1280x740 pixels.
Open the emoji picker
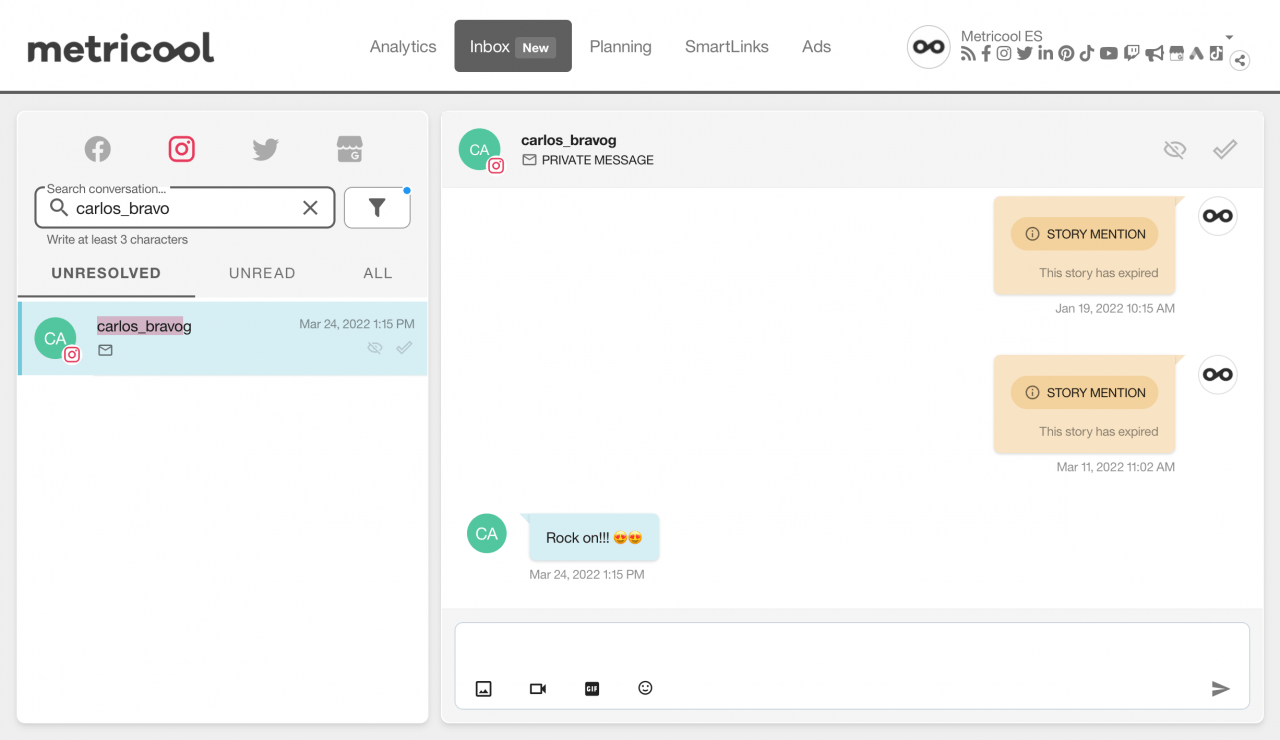tap(645, 688)
